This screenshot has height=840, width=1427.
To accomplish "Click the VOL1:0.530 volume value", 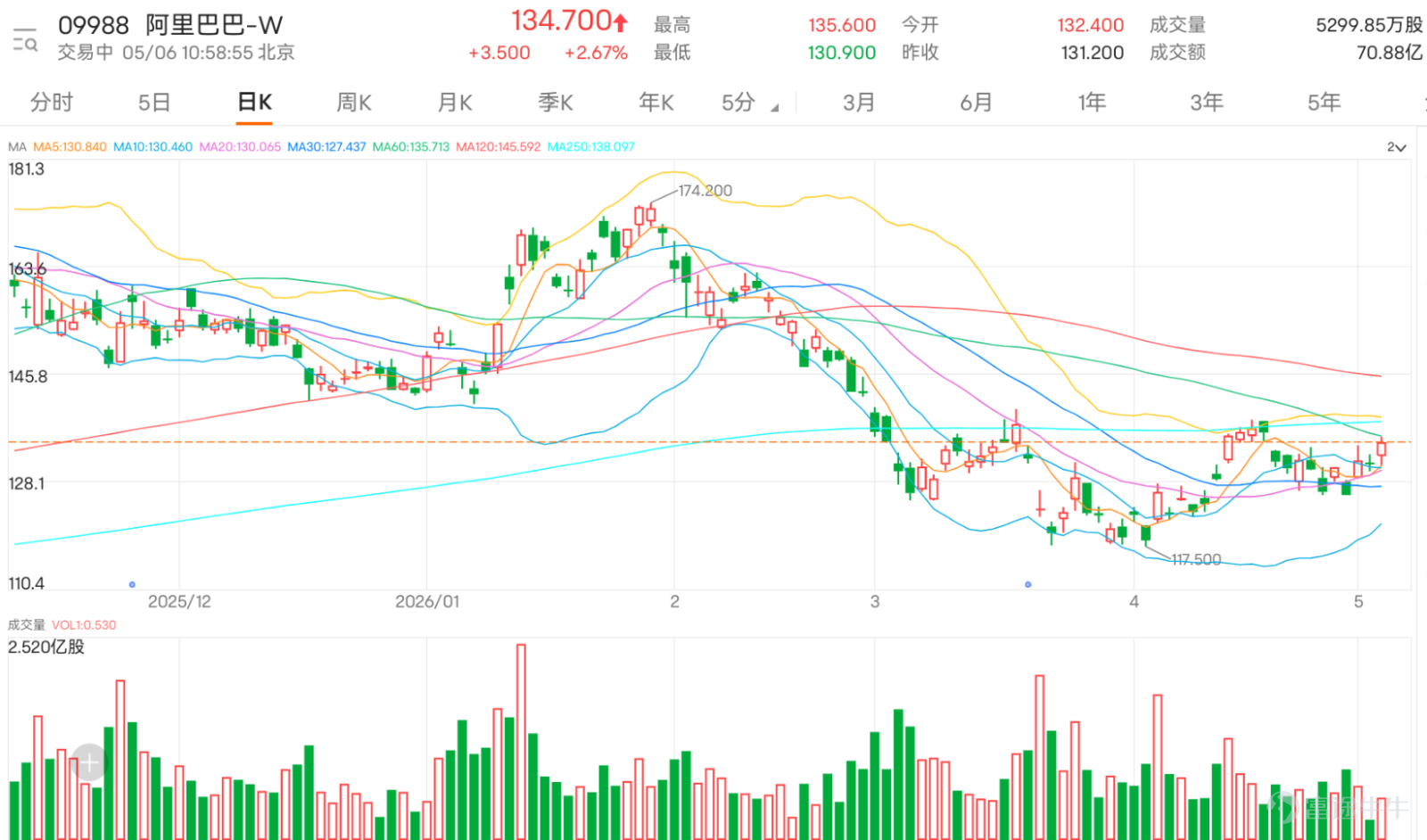I will [x=84, y=625].
